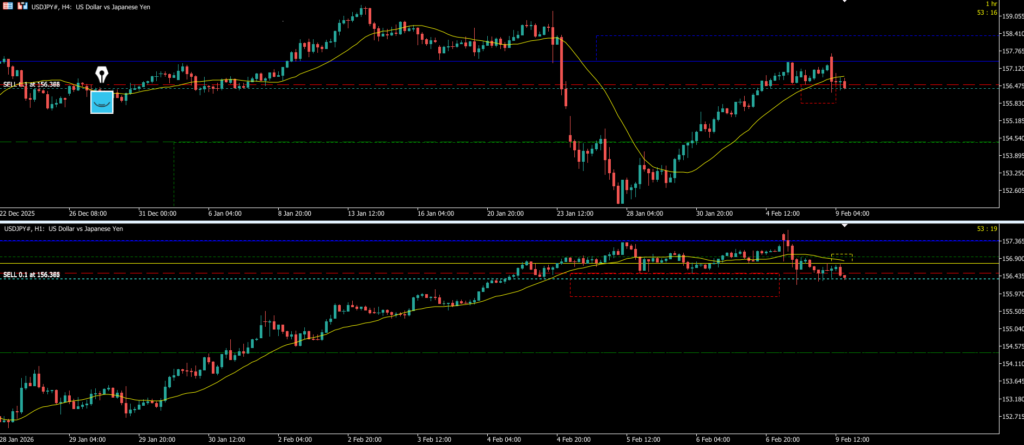Click the white pen nib icon on chart
The height and width of the screenshot is (445, 1024).
tap(102, 75)
